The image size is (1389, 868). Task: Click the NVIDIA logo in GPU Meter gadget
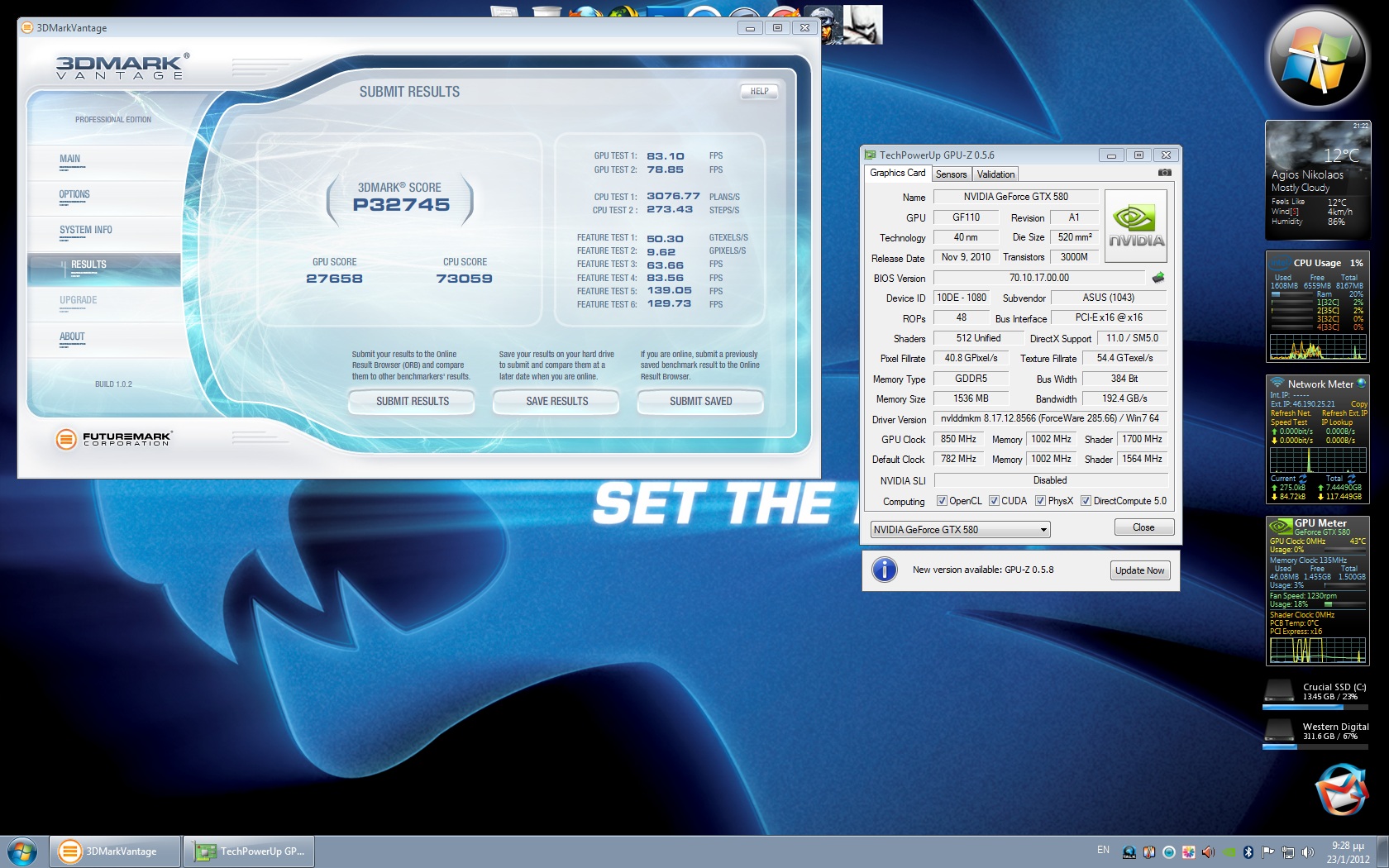(1281, 526)
